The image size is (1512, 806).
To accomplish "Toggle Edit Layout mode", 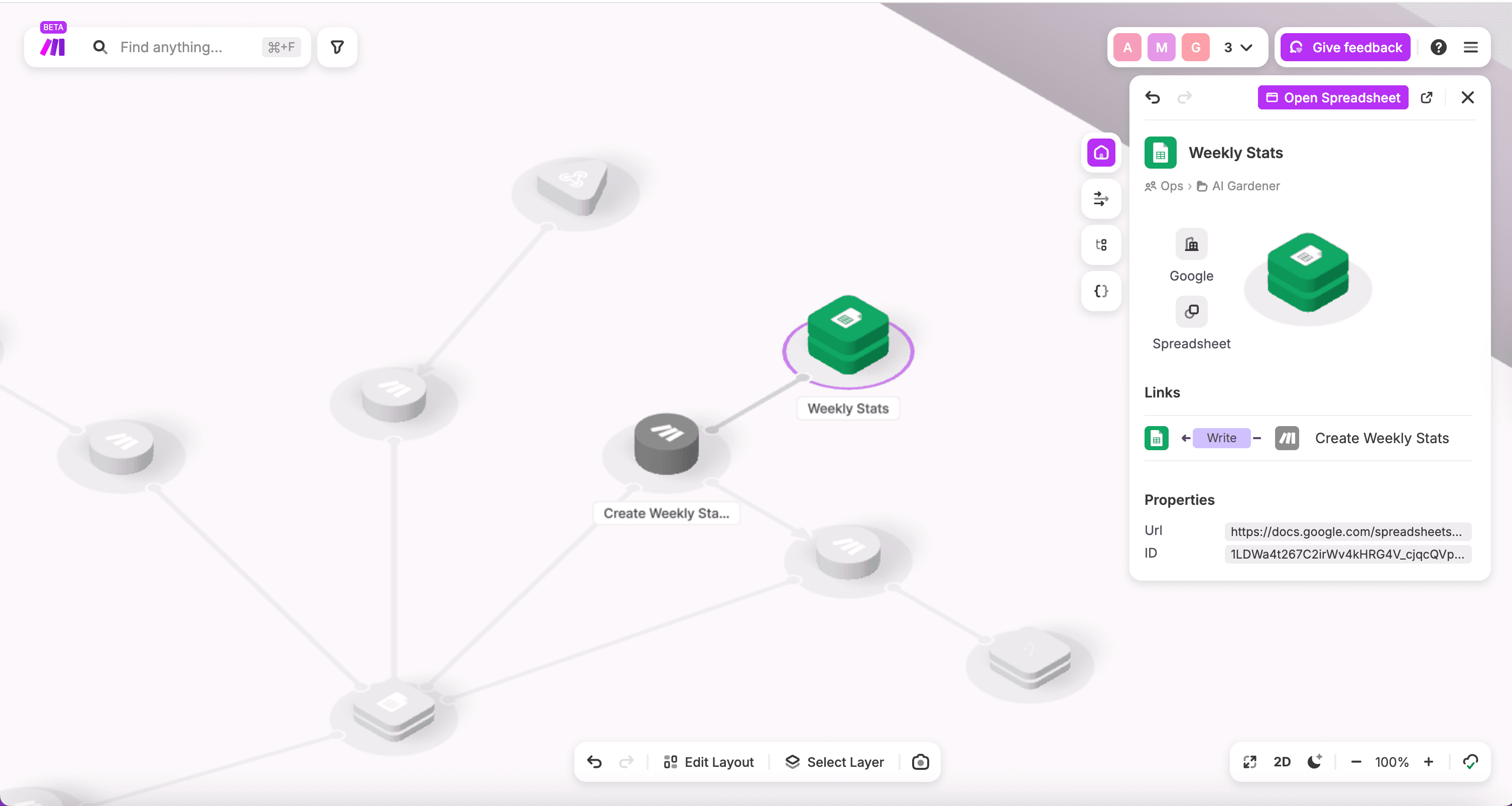I will click(x=708, y=761).
